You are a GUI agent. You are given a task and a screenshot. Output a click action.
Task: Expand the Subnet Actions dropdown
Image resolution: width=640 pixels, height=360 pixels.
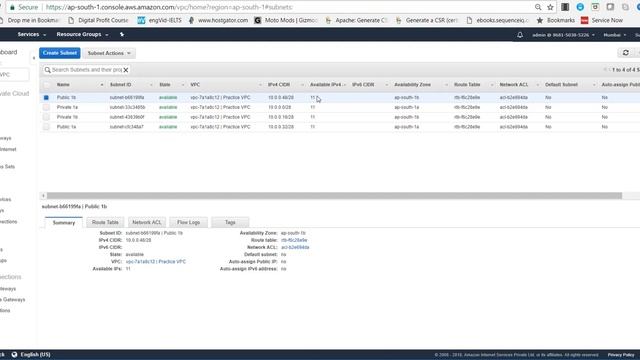(109, 53)
